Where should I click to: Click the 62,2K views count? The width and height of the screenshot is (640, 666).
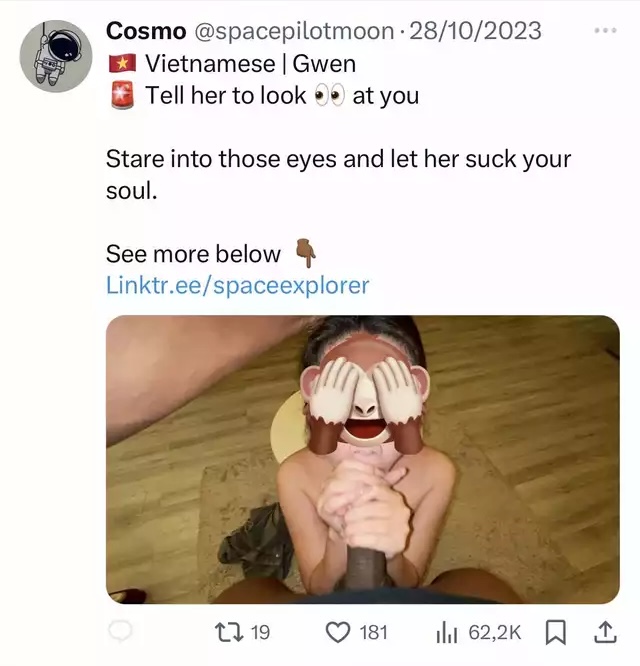click(x=494, y=632)
